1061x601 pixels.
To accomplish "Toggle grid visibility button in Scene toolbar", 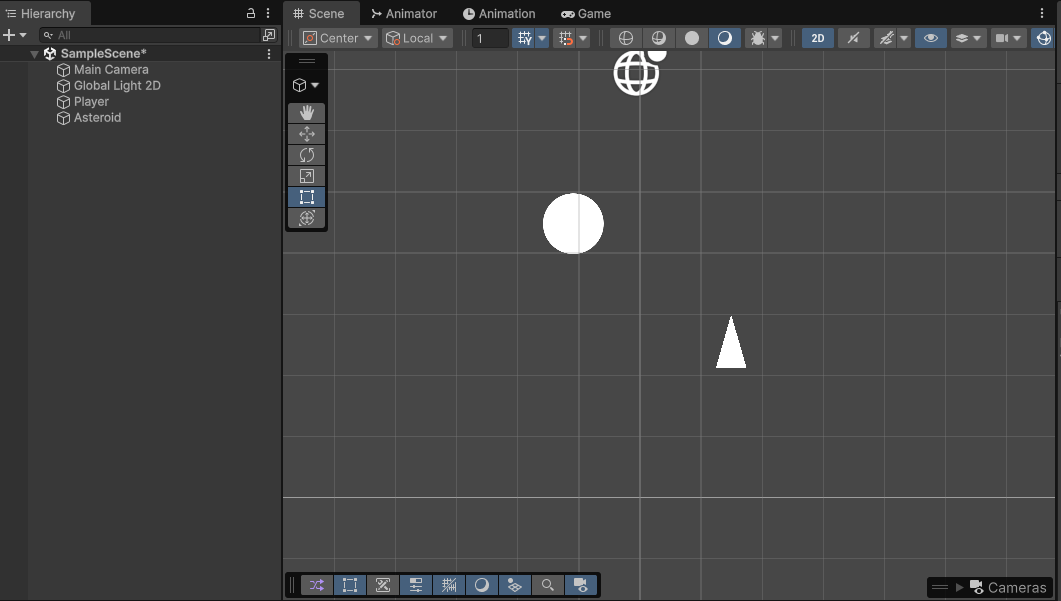I will click(x=524, y=38).
